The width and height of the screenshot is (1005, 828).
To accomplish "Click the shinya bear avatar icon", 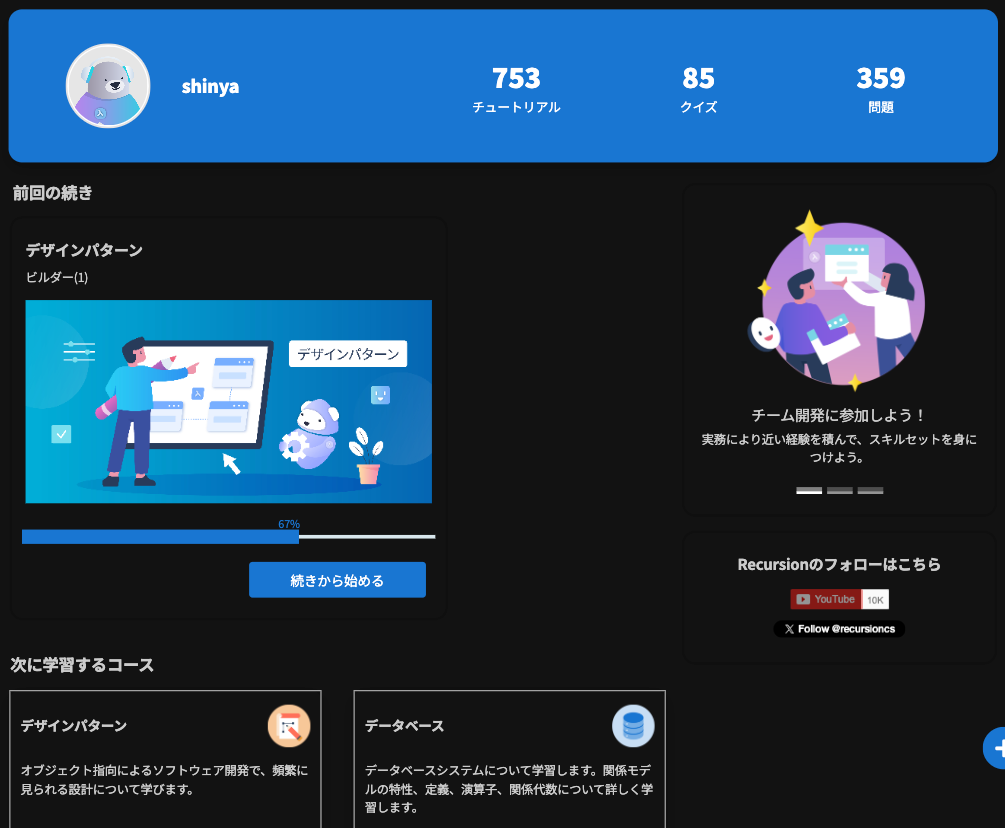I will coord(108,86).
